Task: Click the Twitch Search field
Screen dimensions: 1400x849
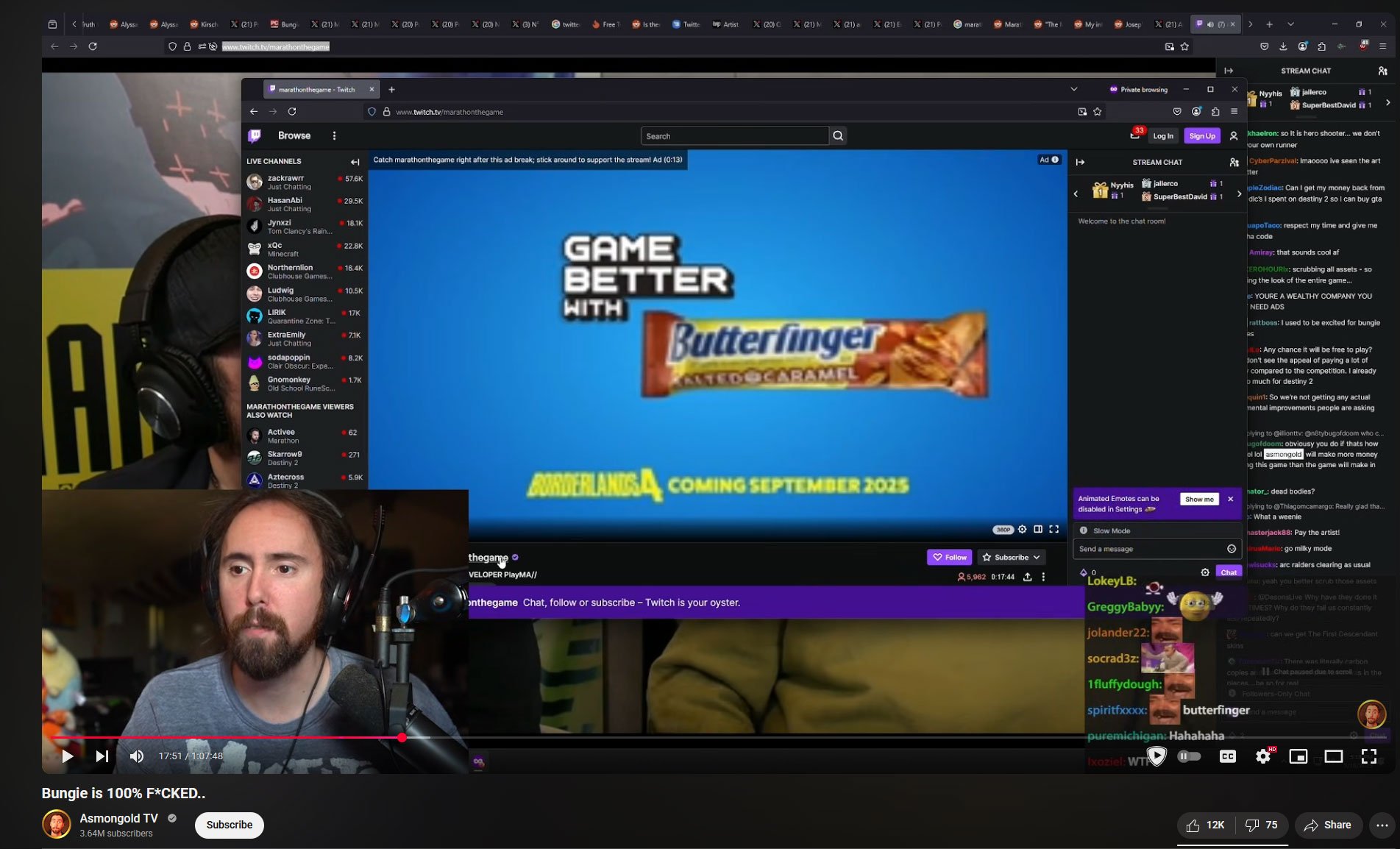Action: click(735, 136)
